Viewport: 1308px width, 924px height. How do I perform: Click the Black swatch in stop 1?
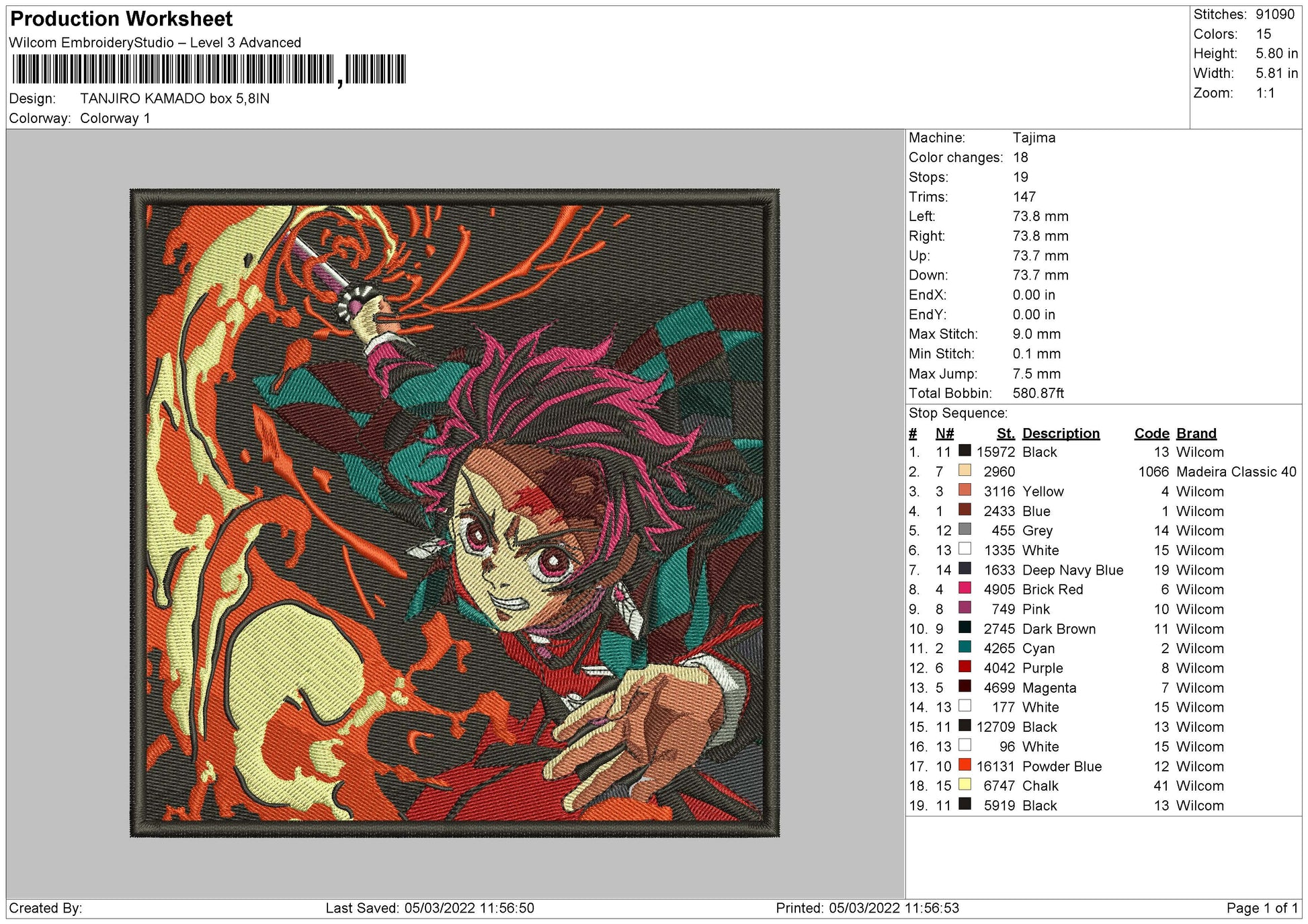click(965, 452)
